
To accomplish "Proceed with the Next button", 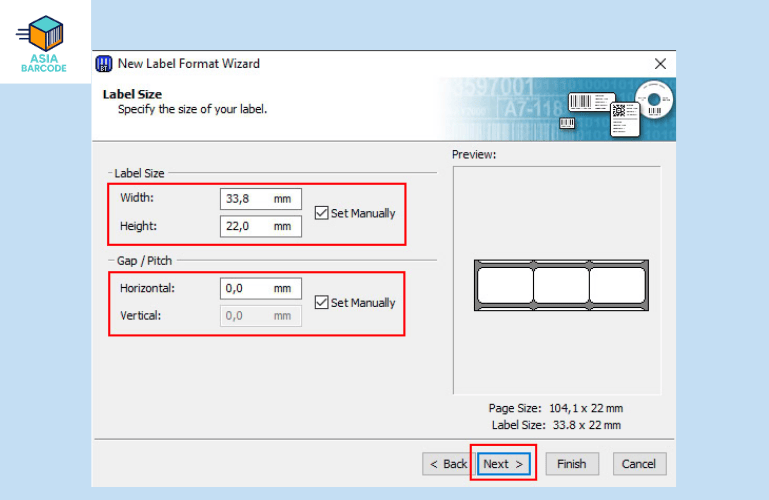I will [x=502, y=464].
